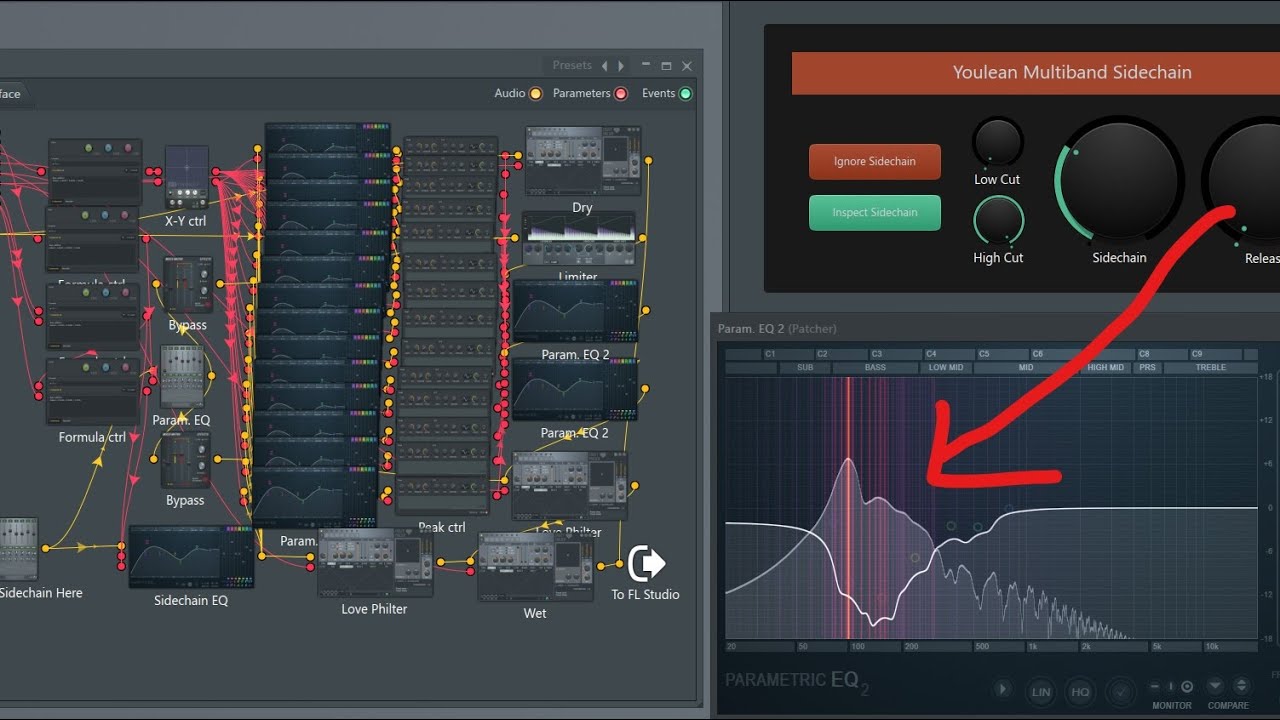Go to previous preset arrow in Patcher
This screenshot has height=720, width=1280.
(x=604, y=66)
